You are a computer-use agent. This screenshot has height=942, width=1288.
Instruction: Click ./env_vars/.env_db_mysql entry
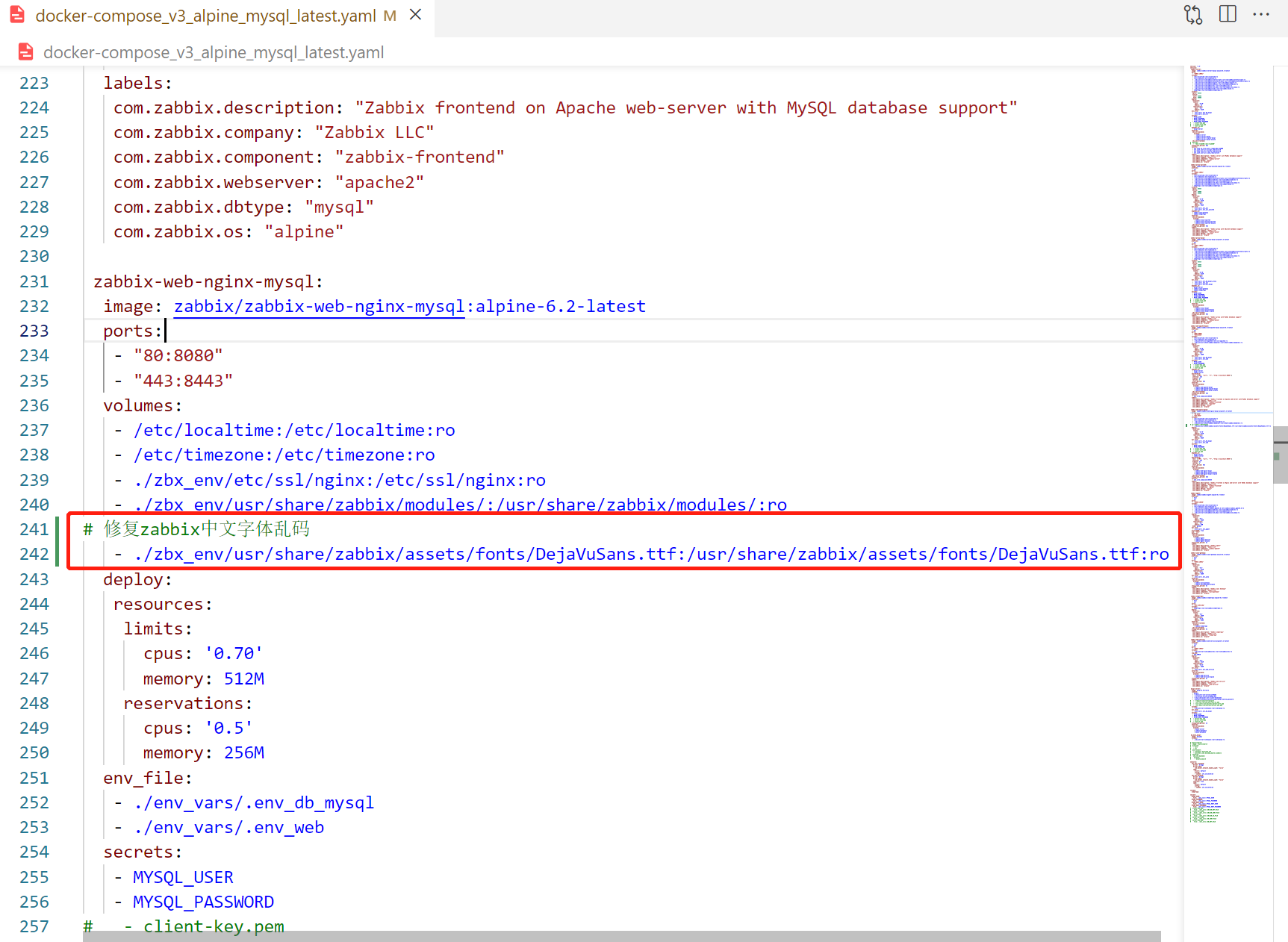(x=254, y=802)
